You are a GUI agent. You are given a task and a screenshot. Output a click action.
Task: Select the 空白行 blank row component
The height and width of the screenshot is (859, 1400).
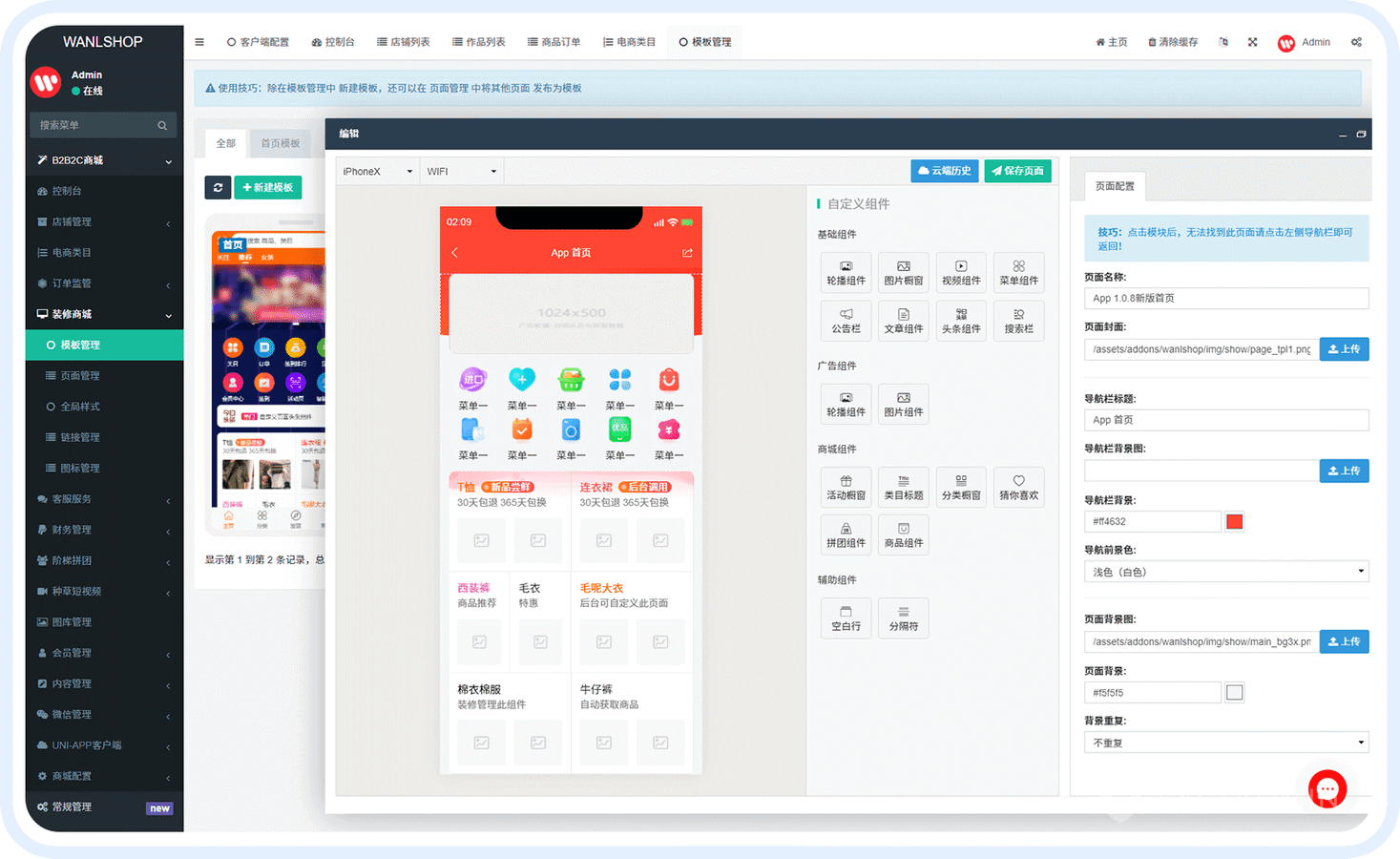(x=846, y=618)
